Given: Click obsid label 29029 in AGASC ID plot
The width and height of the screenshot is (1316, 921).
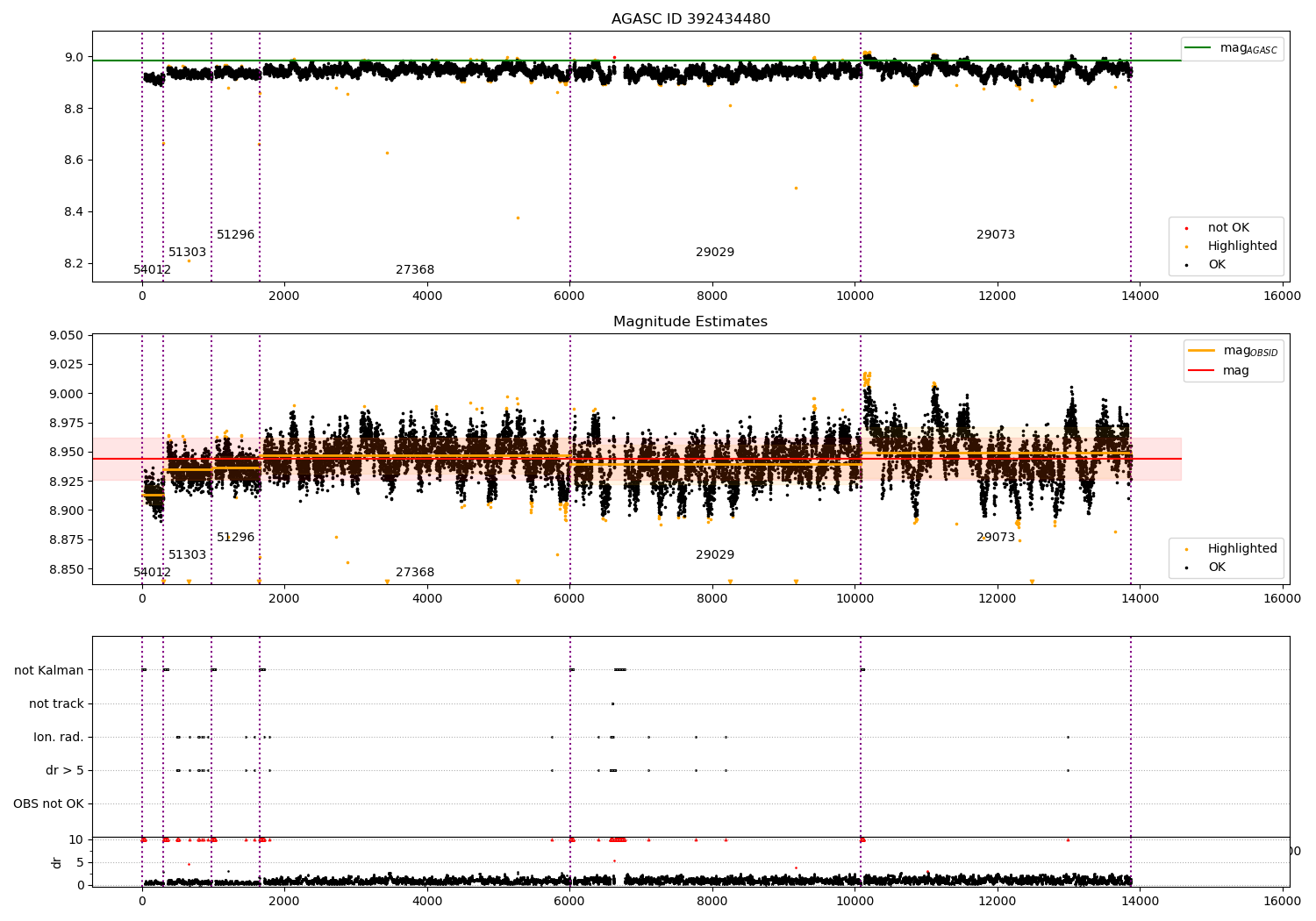Looking at the screenshot, I should click(715, 253).
